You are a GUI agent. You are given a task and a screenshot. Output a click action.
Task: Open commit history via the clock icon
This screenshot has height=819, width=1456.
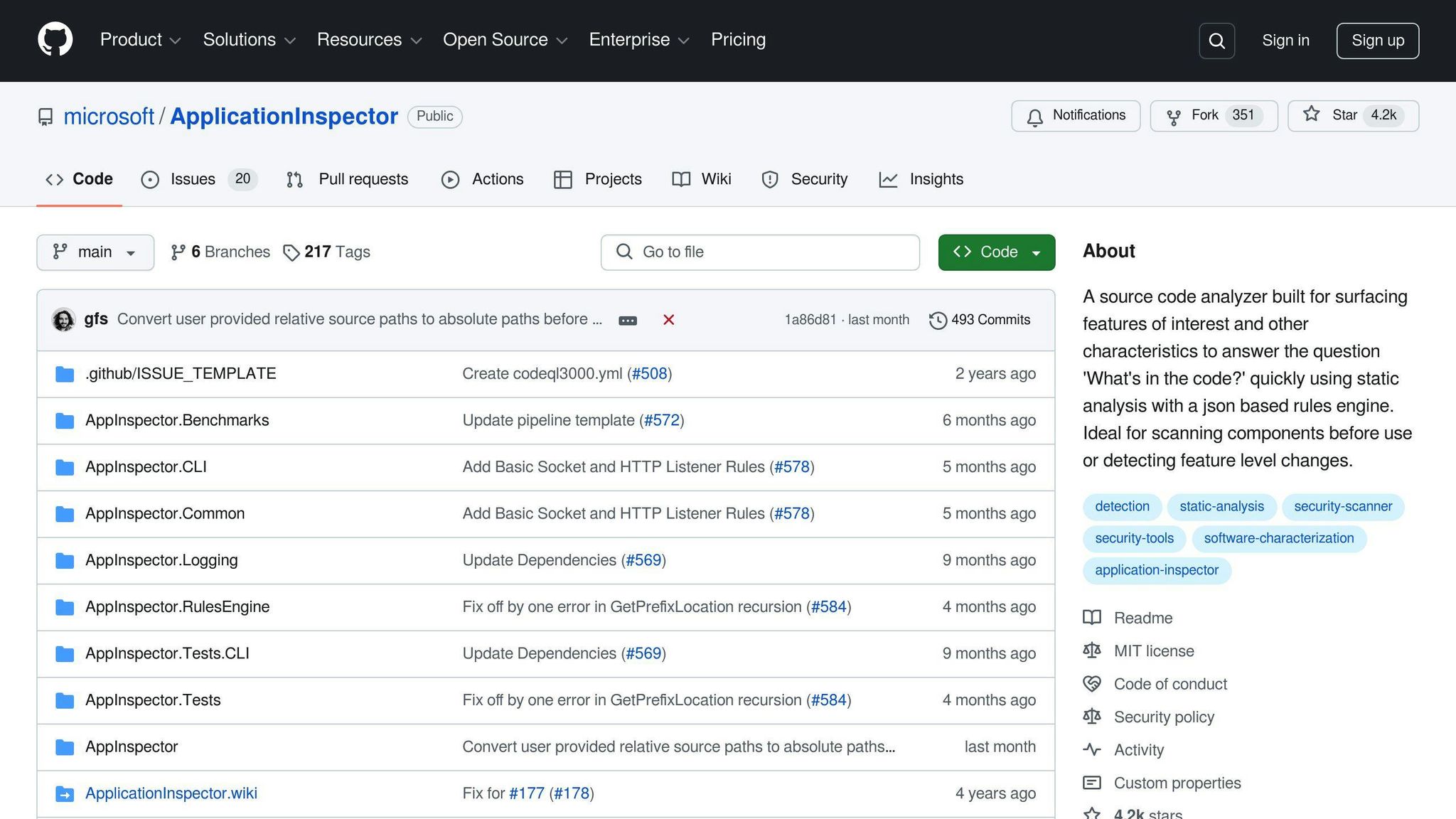(x=938, y=320)
